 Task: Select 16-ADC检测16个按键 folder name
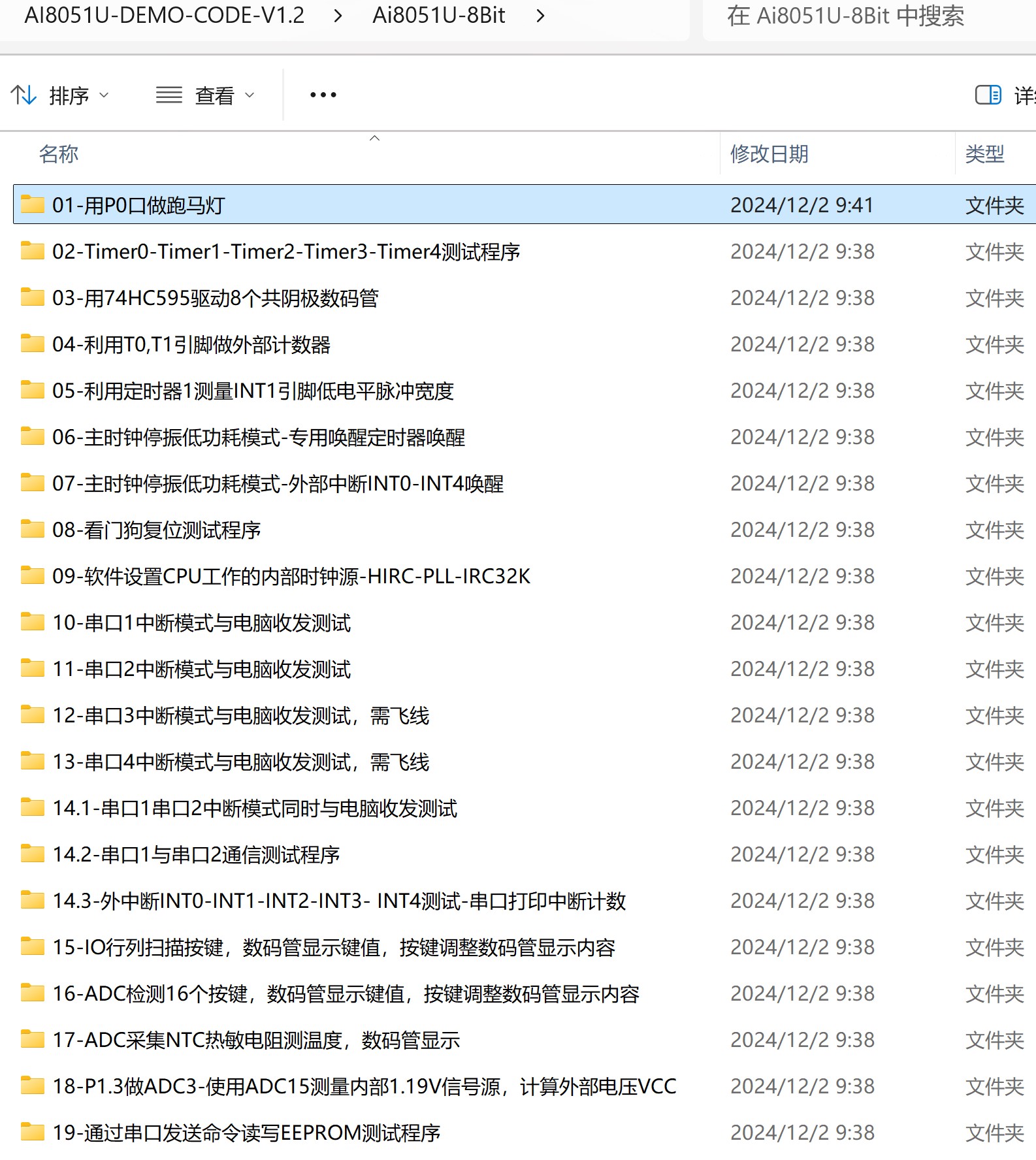click(x=346, y=993)
